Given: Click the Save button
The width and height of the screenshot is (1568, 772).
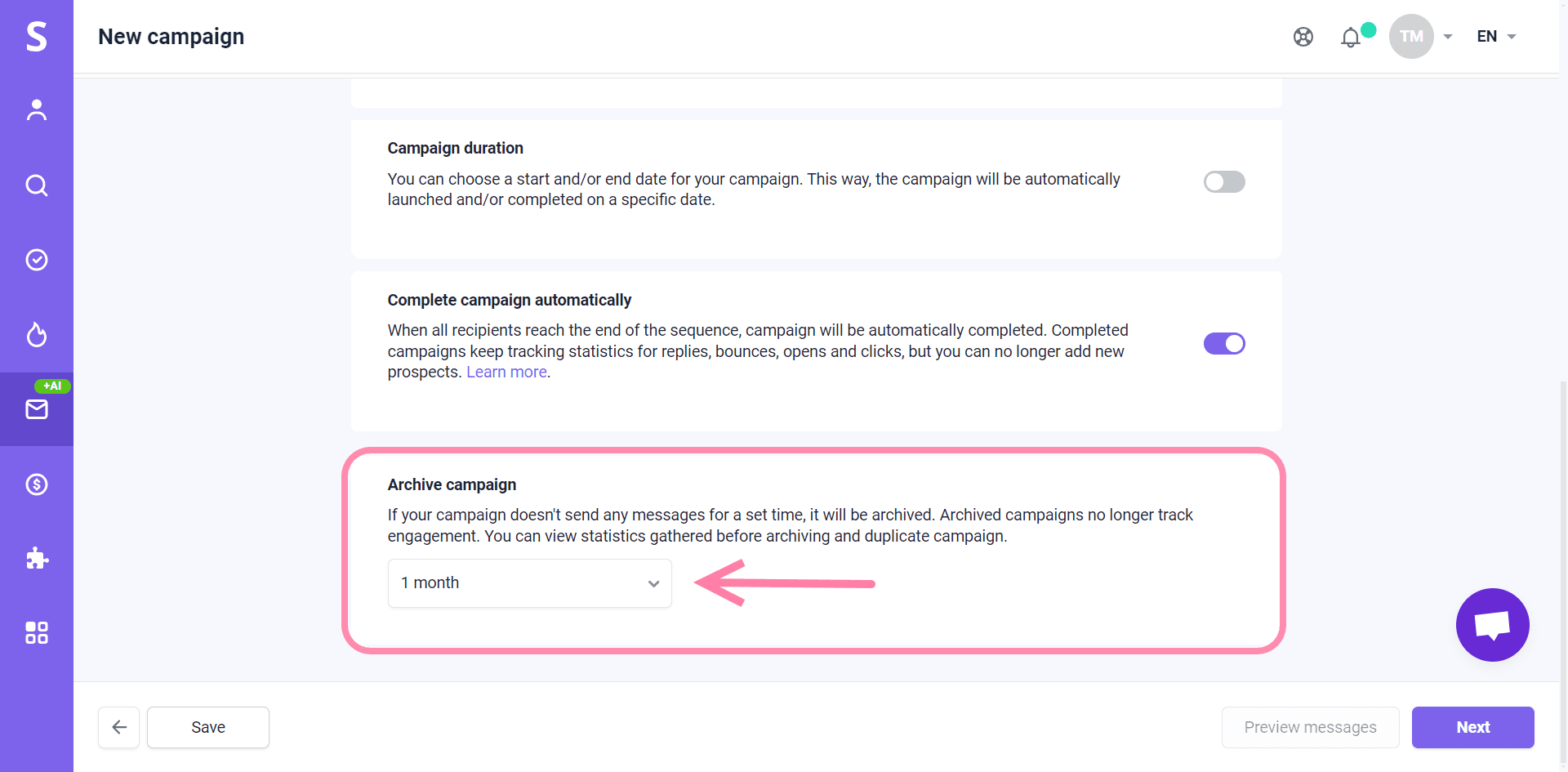Looking at the screenshot, I should coord(208,727).
